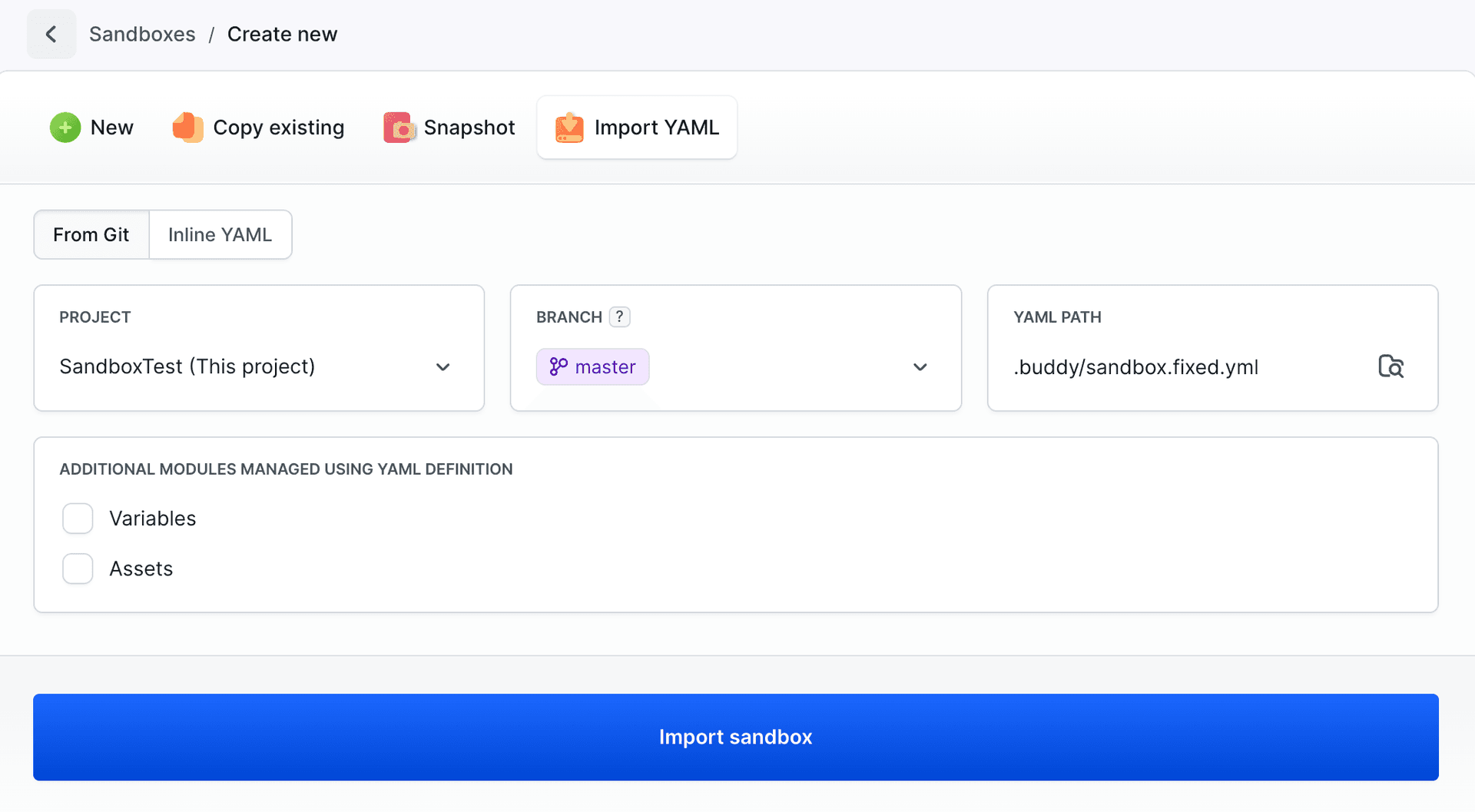Open the Branch help question mark
Viewport: 1475px width, 812px height.
tap(619, 317)
